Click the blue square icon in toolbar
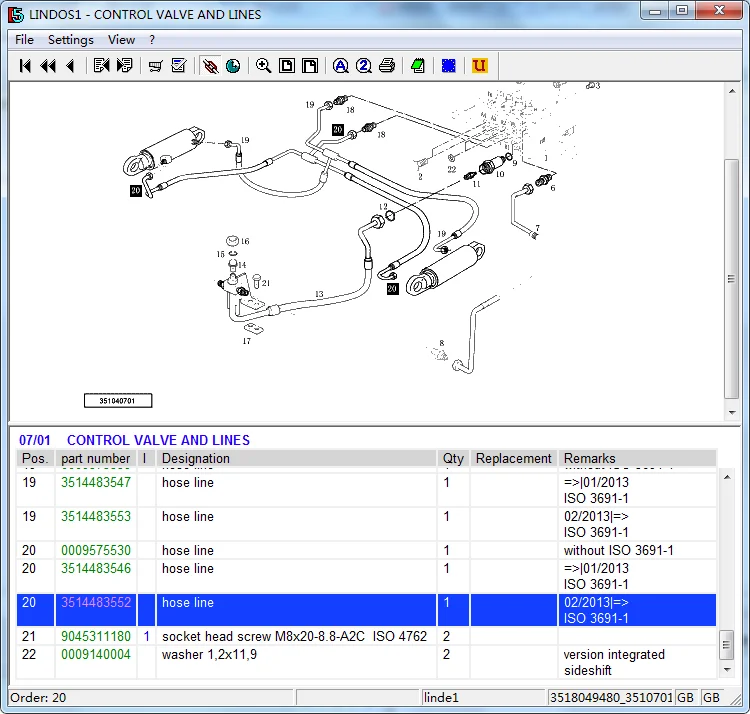The height and width of the screenshot is (714, 750). tap(449, 66)
